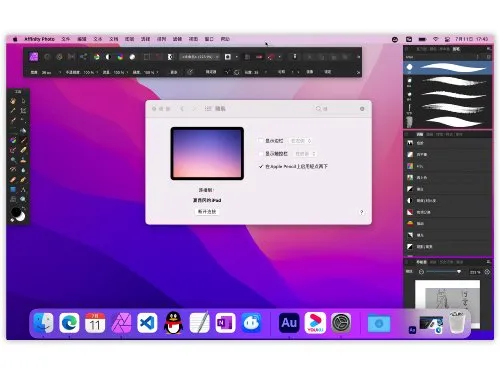Click the yellow-red Vibrance adjustment icon
This screenshot has width=500, height=375.
click(410, 223)
